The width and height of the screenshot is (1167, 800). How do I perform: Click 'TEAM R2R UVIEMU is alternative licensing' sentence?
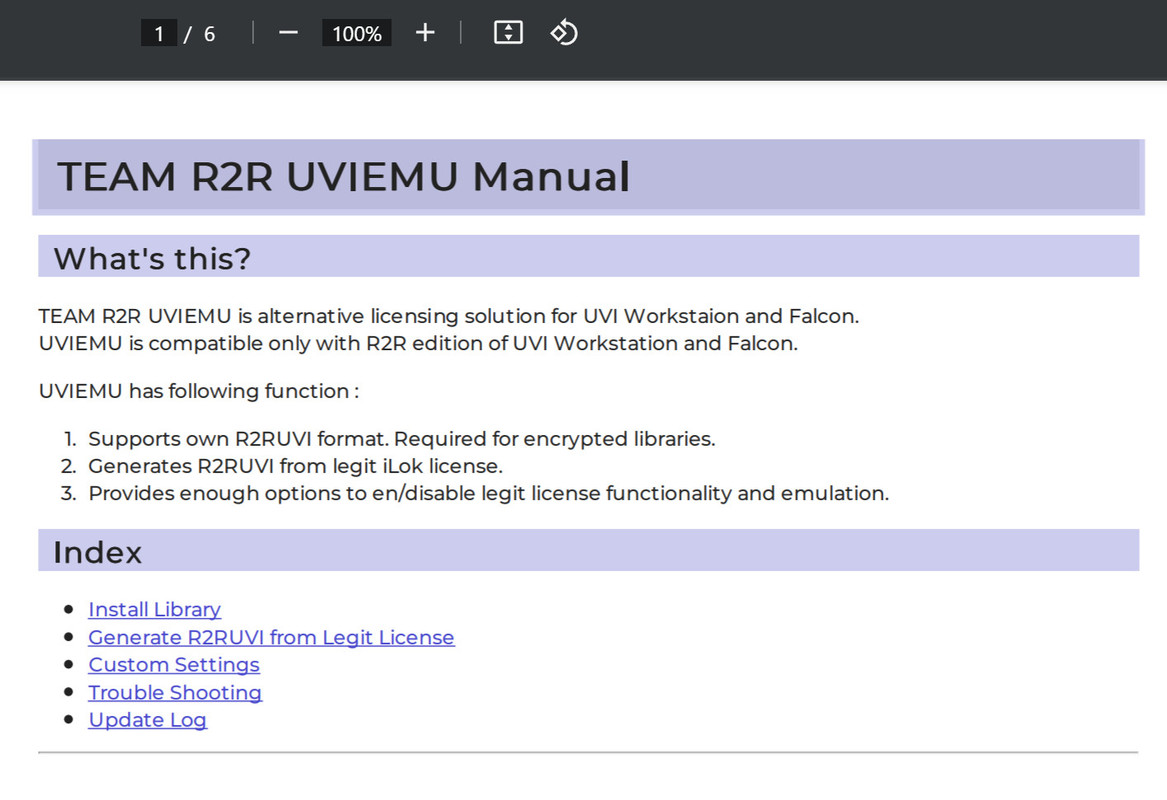449,316
